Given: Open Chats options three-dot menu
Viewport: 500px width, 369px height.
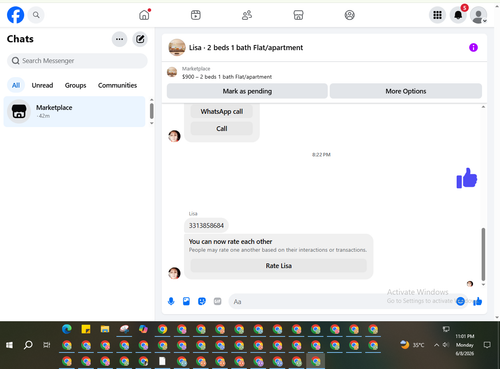Looking at the screenshot, I should click(x=119, y=39).
